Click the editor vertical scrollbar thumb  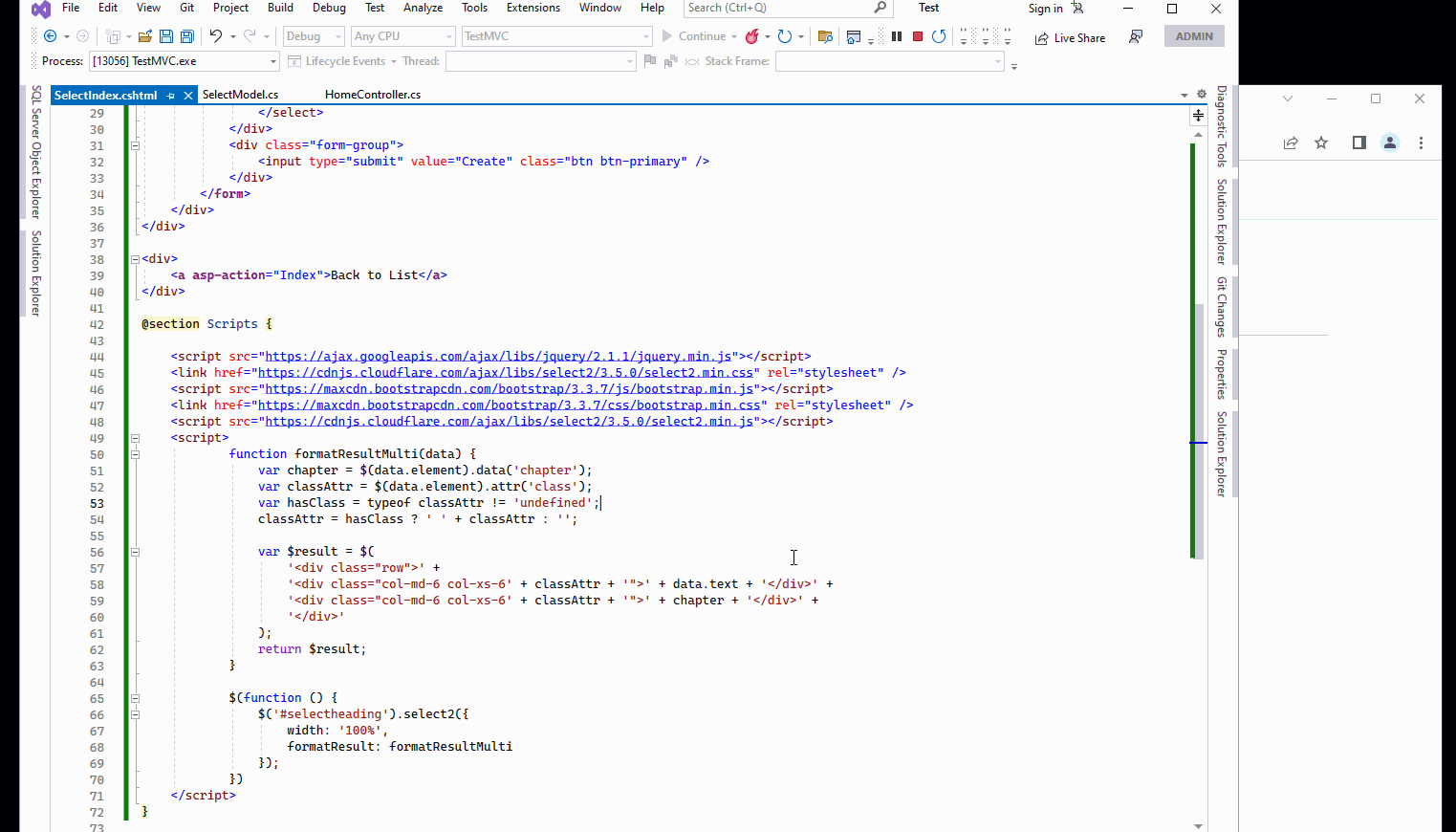pyautogui.click(x=1198, y=430)
